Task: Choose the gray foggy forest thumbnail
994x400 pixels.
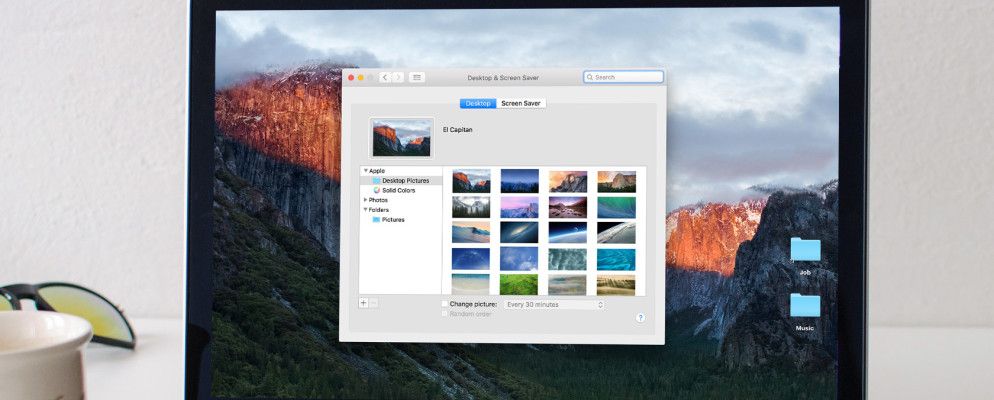Action: point(471,207)
